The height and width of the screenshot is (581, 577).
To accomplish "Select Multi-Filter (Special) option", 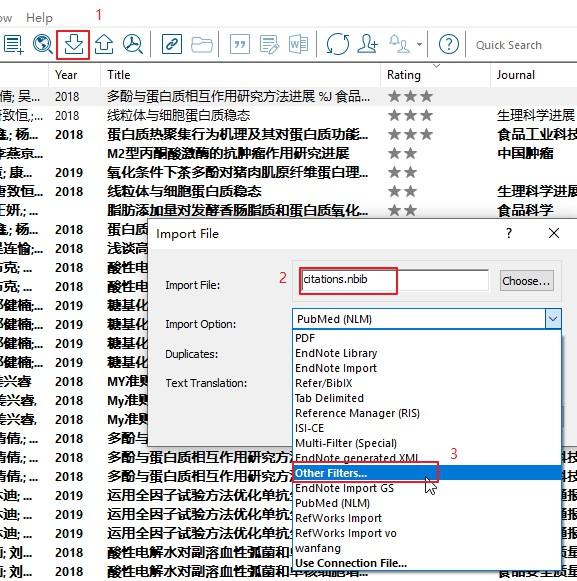I will point(427,443).
